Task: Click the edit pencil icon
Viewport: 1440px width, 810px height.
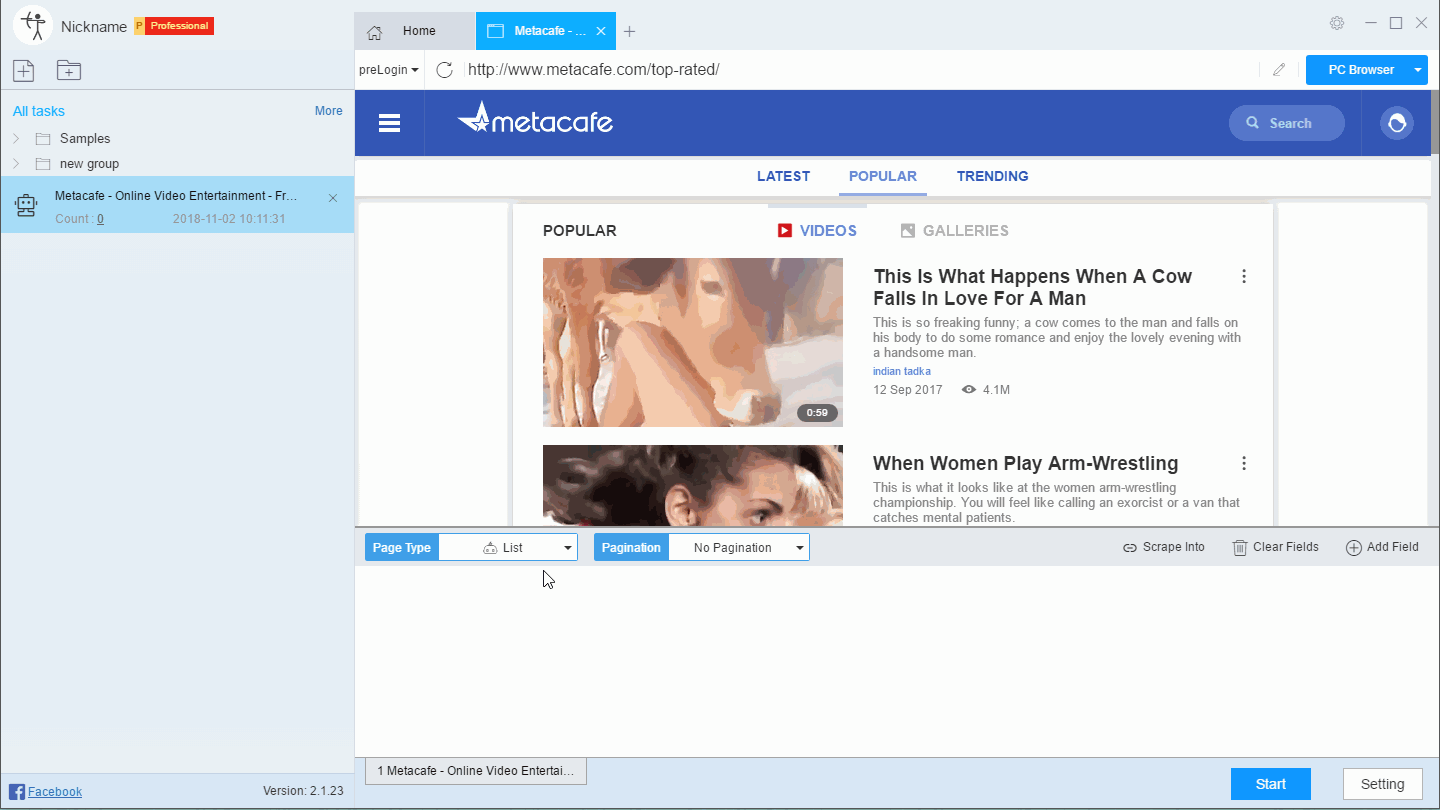Action: pos(1279,70)
